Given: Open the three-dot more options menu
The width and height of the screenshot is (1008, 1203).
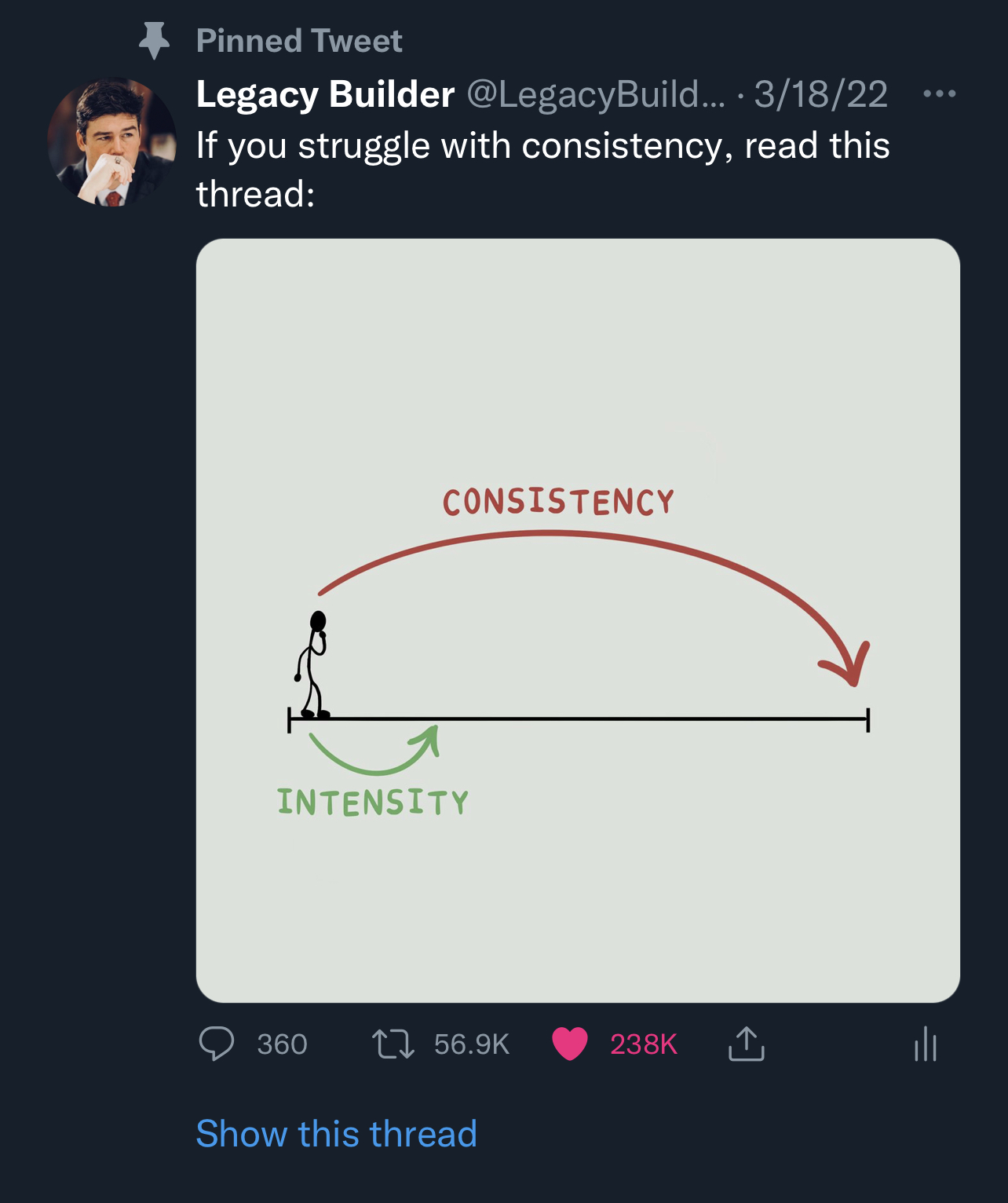Looking at the screenshot, I should [939, 94].
